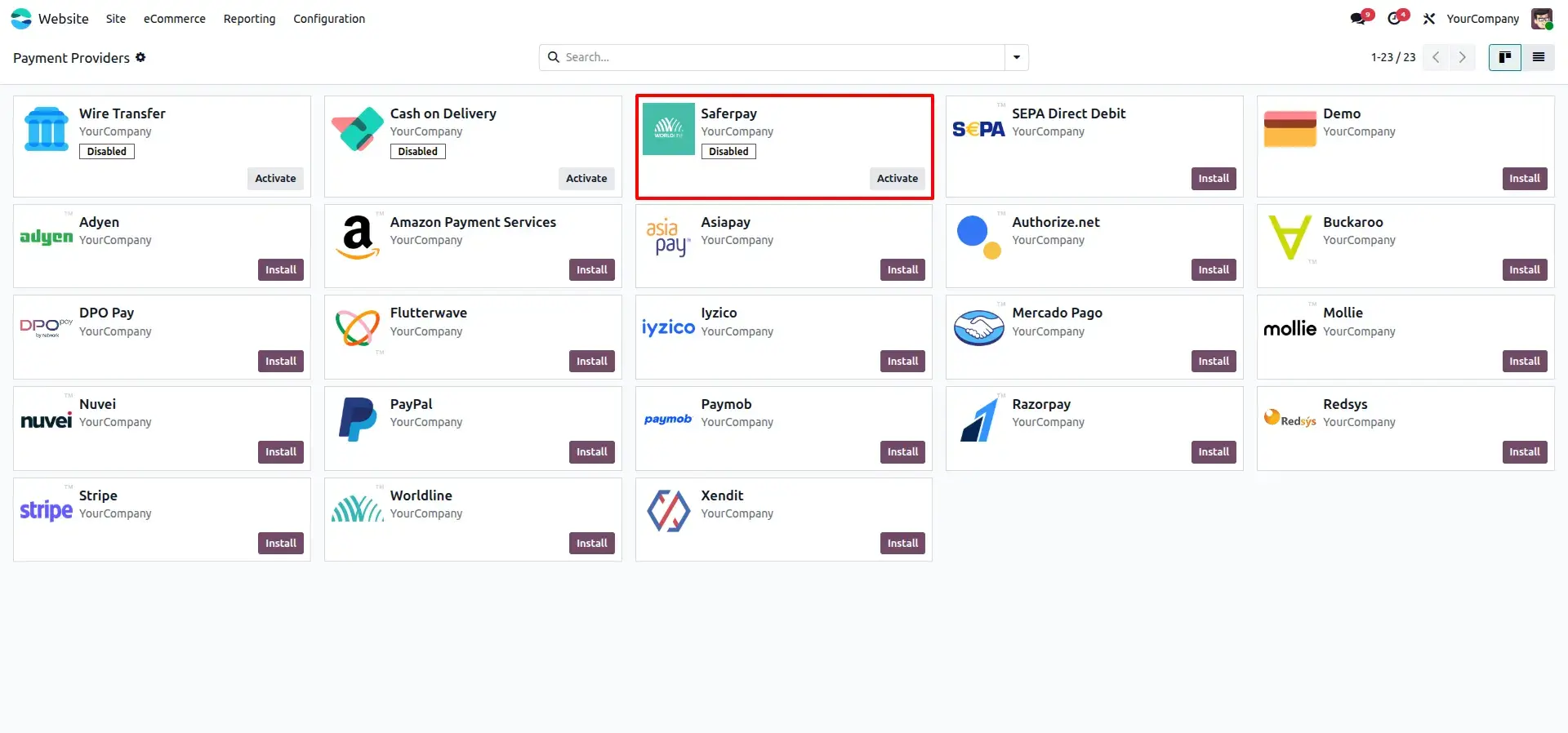
Task: Activate the Wire Transfer provider
Action: 276,179
